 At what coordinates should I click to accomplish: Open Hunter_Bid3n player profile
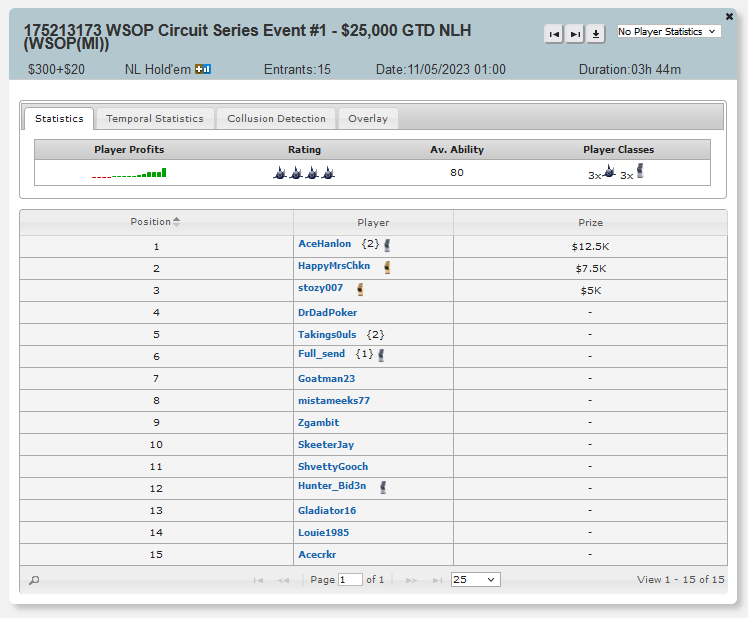click(332, 485)
